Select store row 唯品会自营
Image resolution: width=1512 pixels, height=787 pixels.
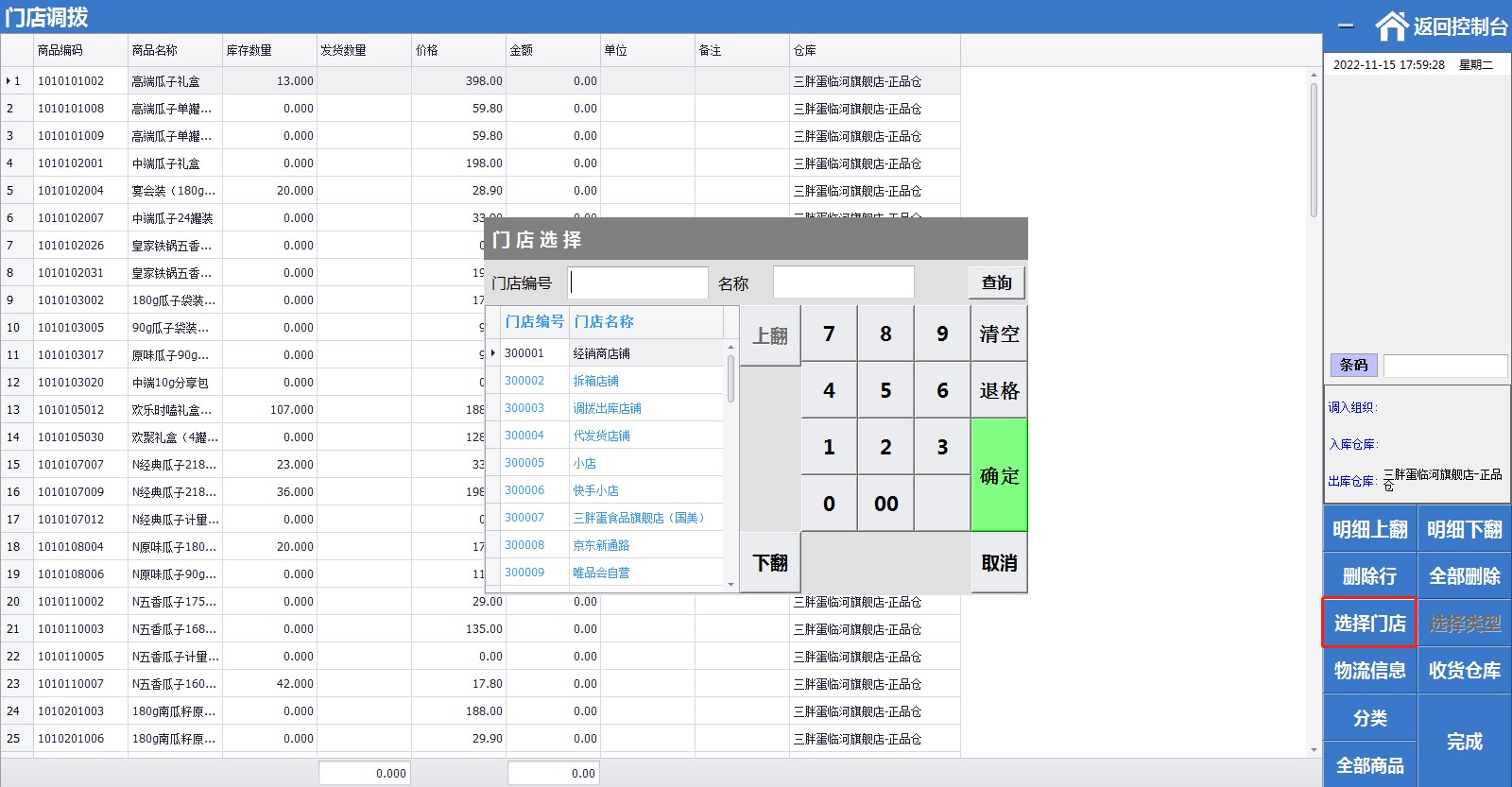(x=605, y=573)
